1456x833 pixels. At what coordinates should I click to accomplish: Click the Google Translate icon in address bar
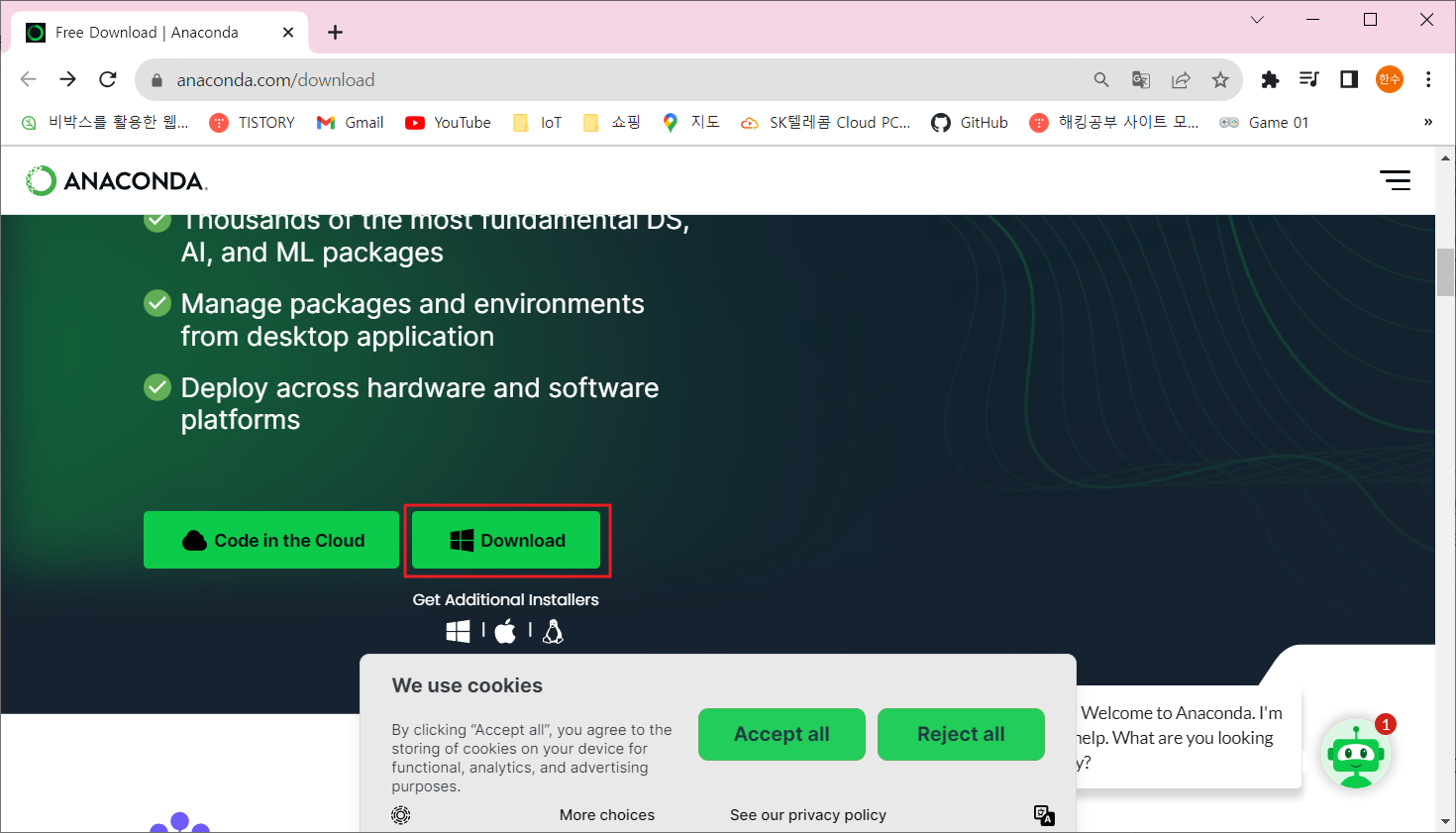click(1141, 80)
